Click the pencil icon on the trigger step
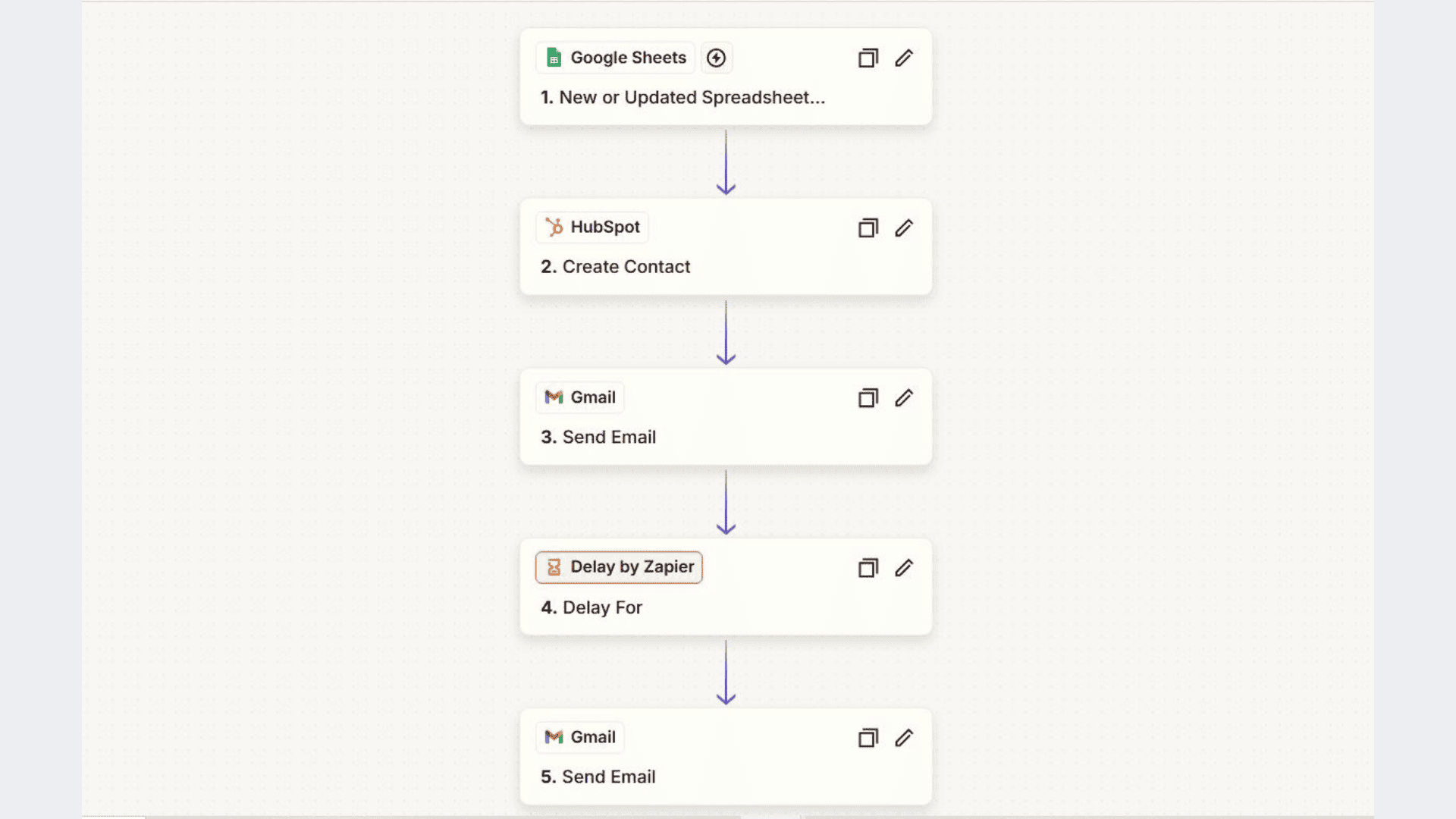 [x=904, y=58]
